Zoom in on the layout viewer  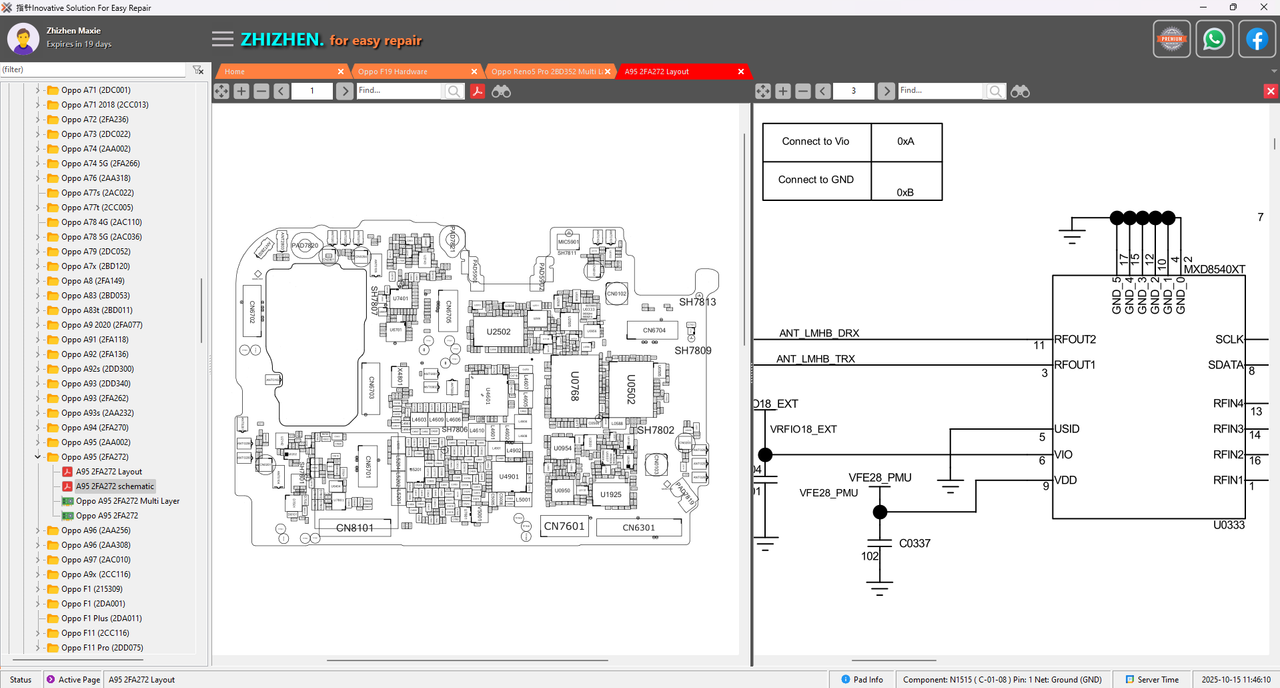[x=242, y=91]
